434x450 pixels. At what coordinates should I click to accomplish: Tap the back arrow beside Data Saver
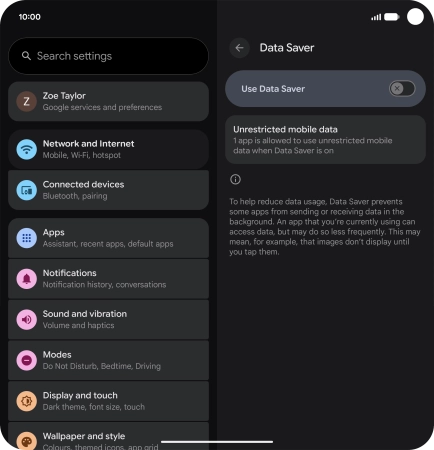point(239,48)
